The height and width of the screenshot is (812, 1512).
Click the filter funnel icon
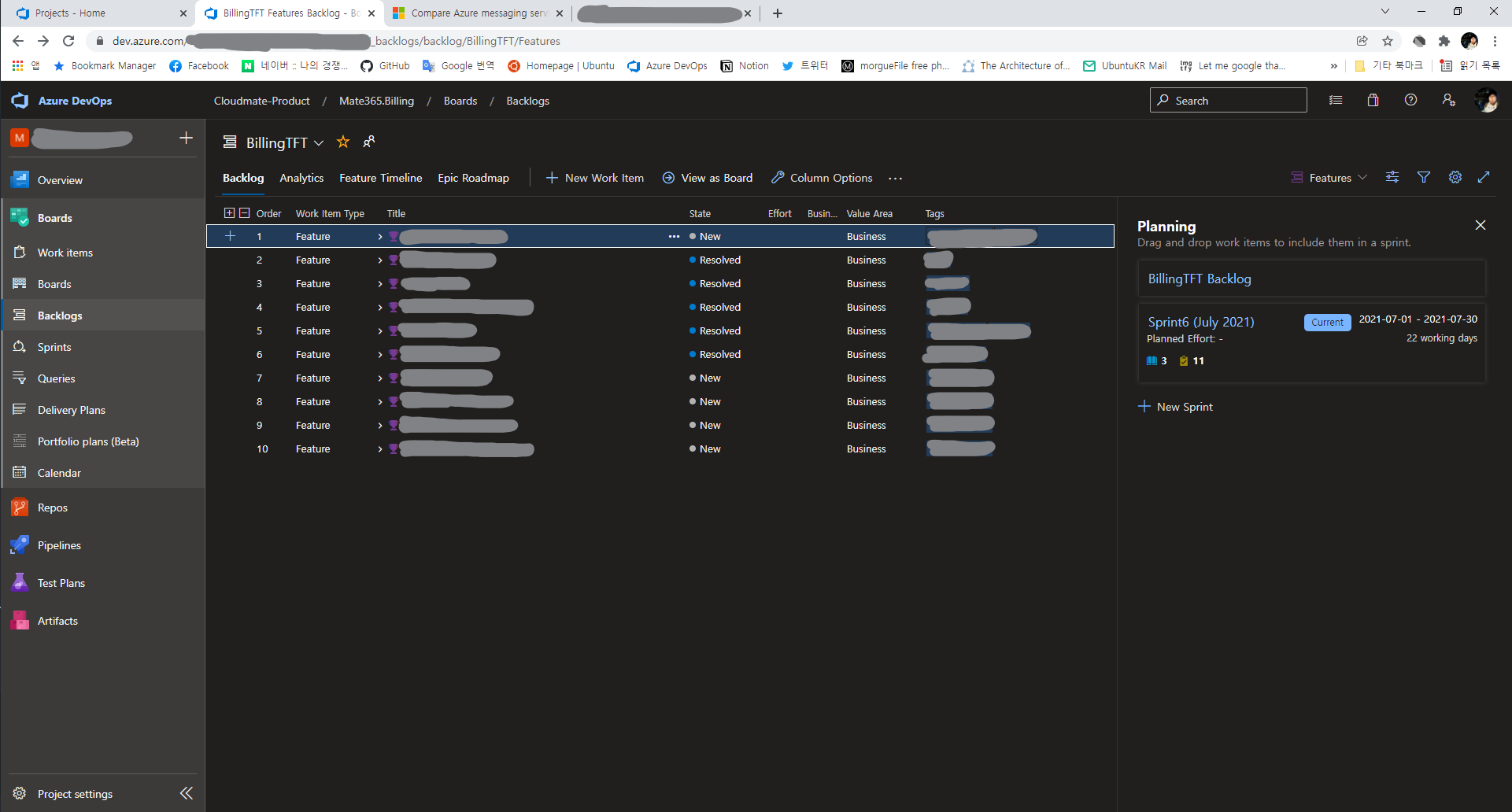pyautogui.click(x=1423, y=178)
